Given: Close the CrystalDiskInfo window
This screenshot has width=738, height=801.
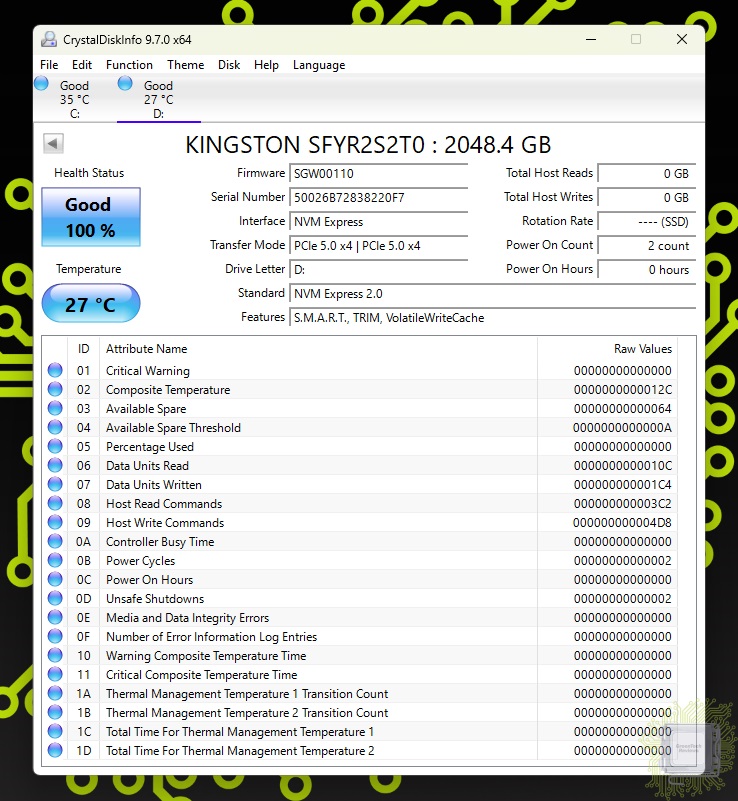Looking at the screenshot, I should 682,39.
